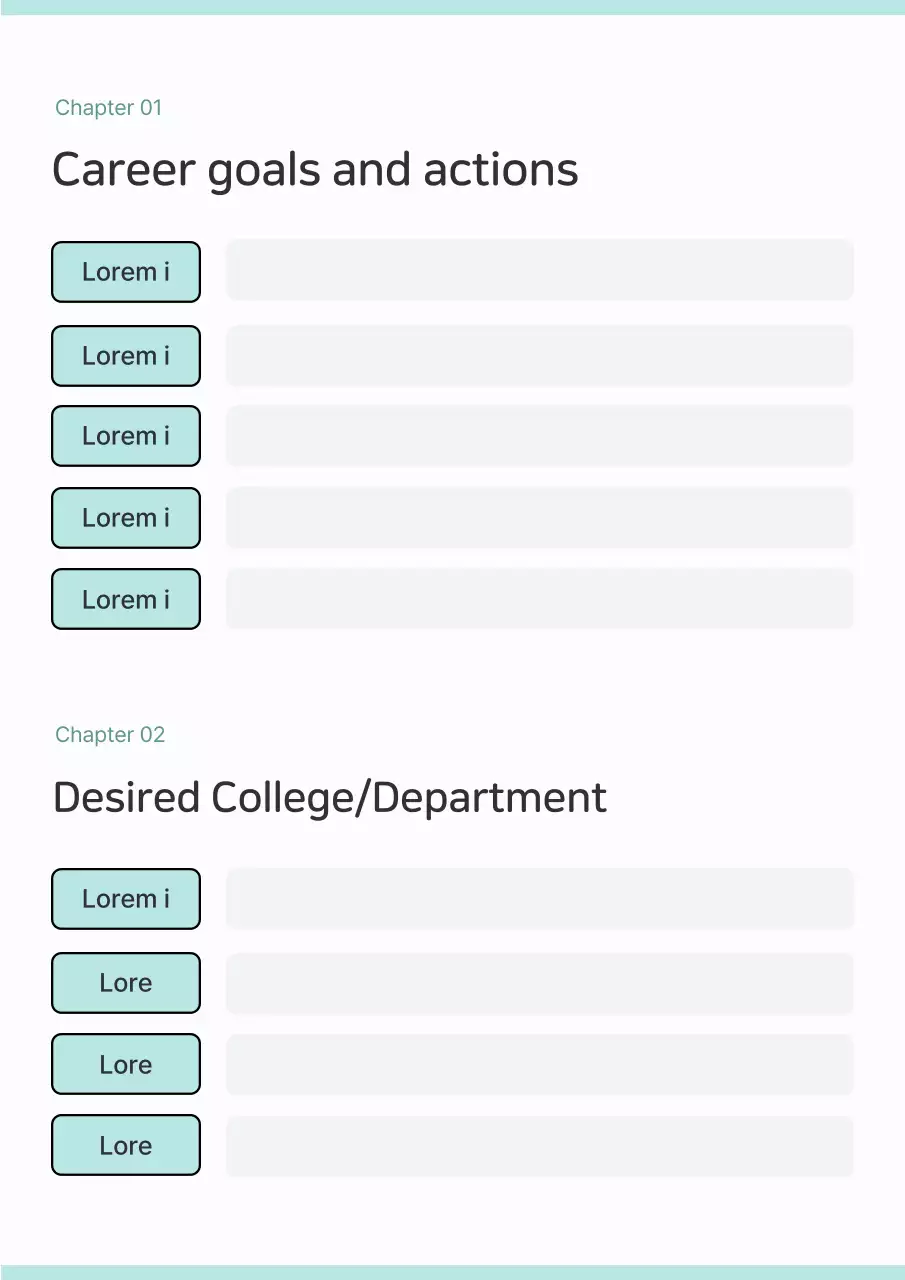The width and height of the screenshot is (905, 1280).
Task: Click fourth Lorem i button under Career goals
Action: [126, 518]
